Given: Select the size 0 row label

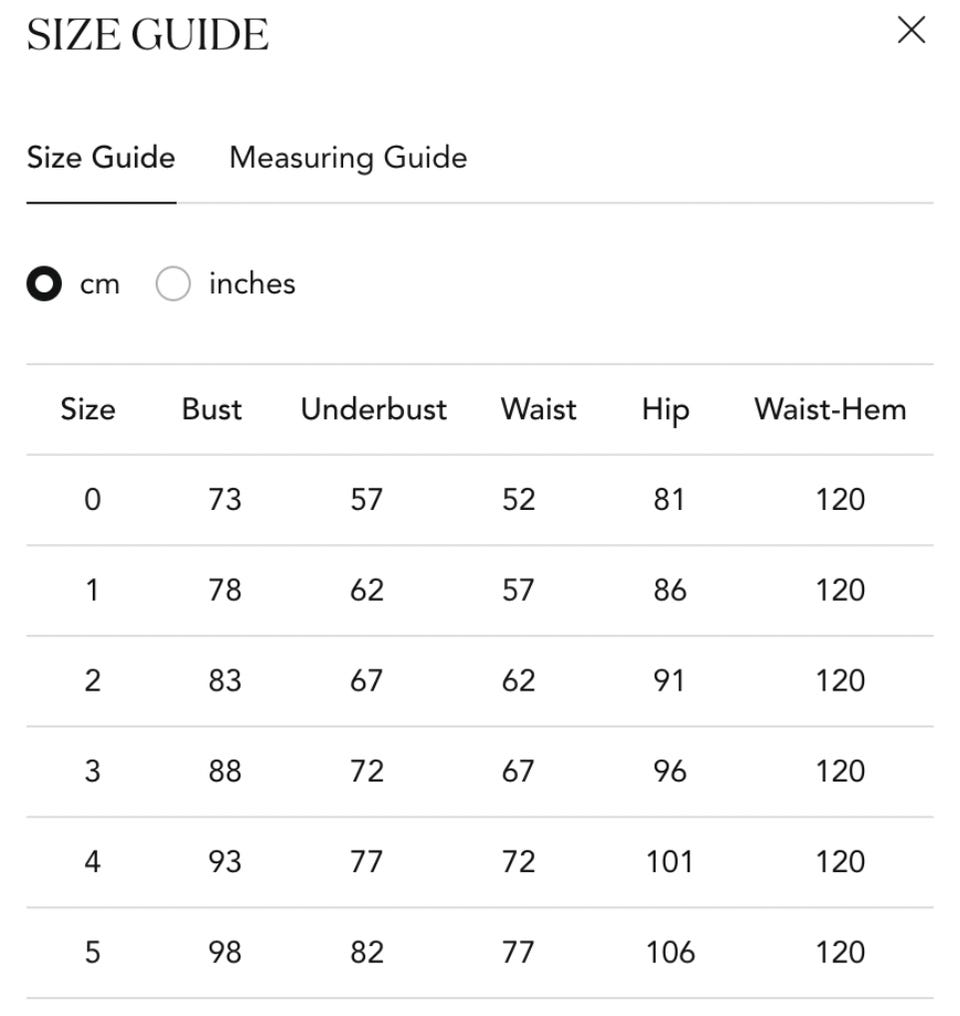Looking at the screenshot, I should pyautogui.click(x=93, y=500).
